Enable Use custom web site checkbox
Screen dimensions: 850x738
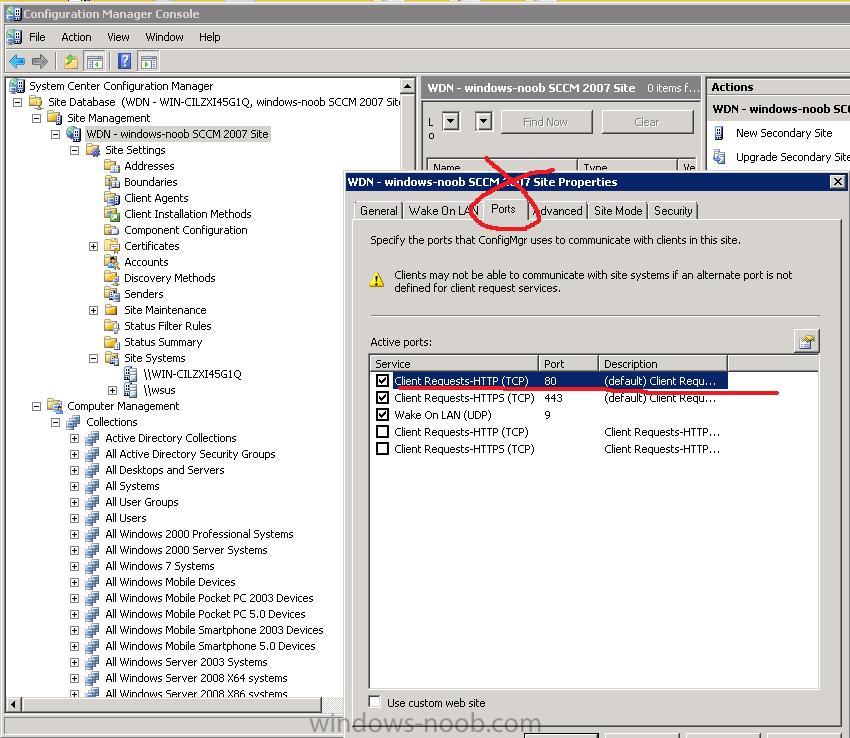pos(375,702)
